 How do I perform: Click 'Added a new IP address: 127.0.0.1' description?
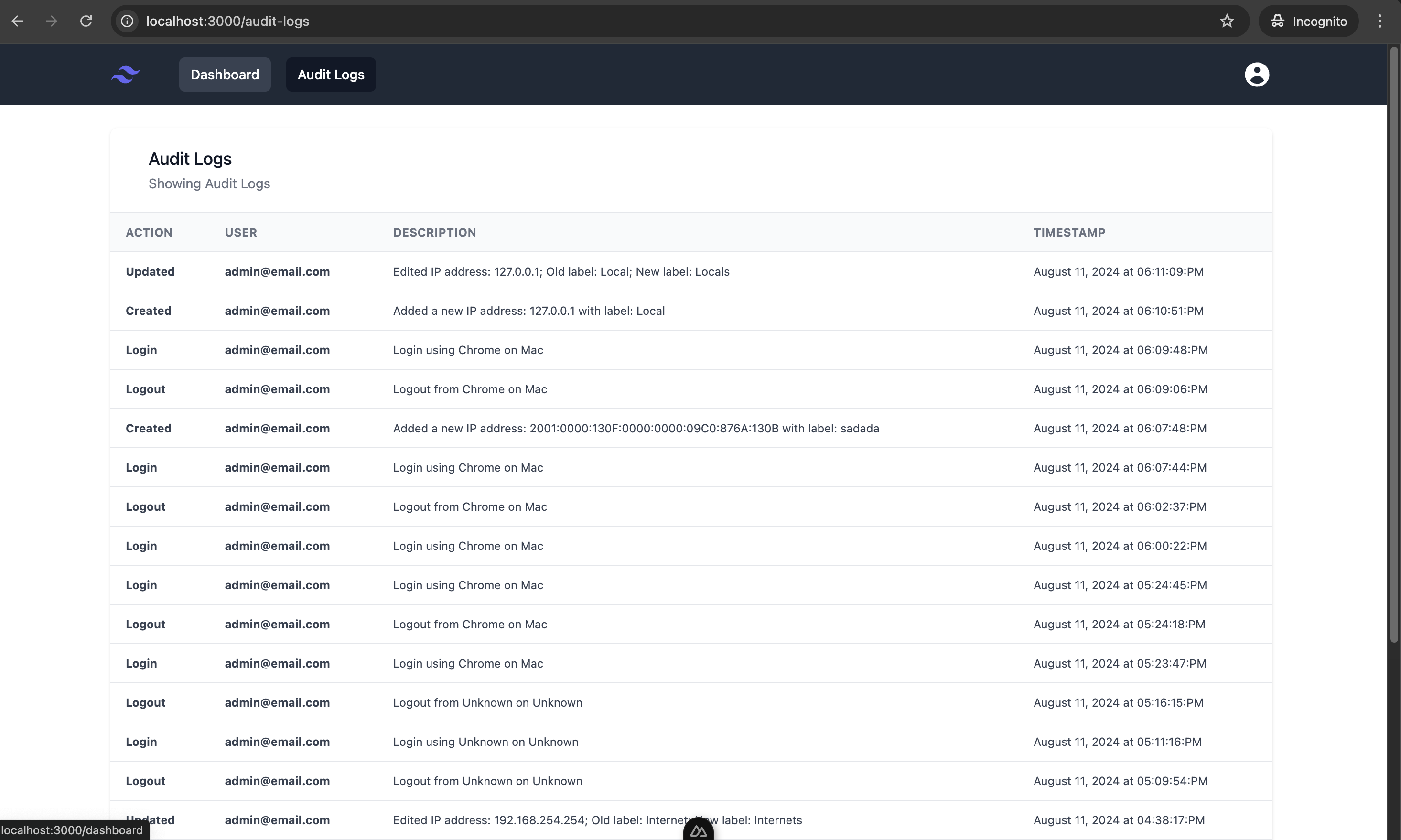(529, 311)
